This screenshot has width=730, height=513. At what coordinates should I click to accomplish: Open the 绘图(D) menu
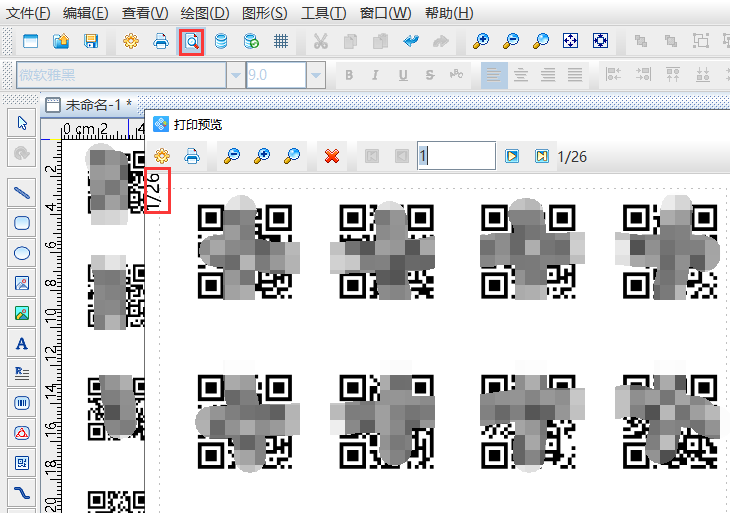(x=205, y=13)
